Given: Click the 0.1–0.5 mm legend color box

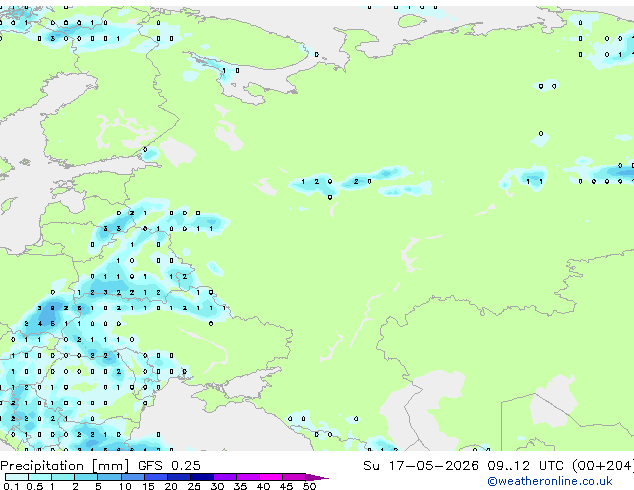Looking at the screenshot, I should pyautogui.click(x=17, y=477).
